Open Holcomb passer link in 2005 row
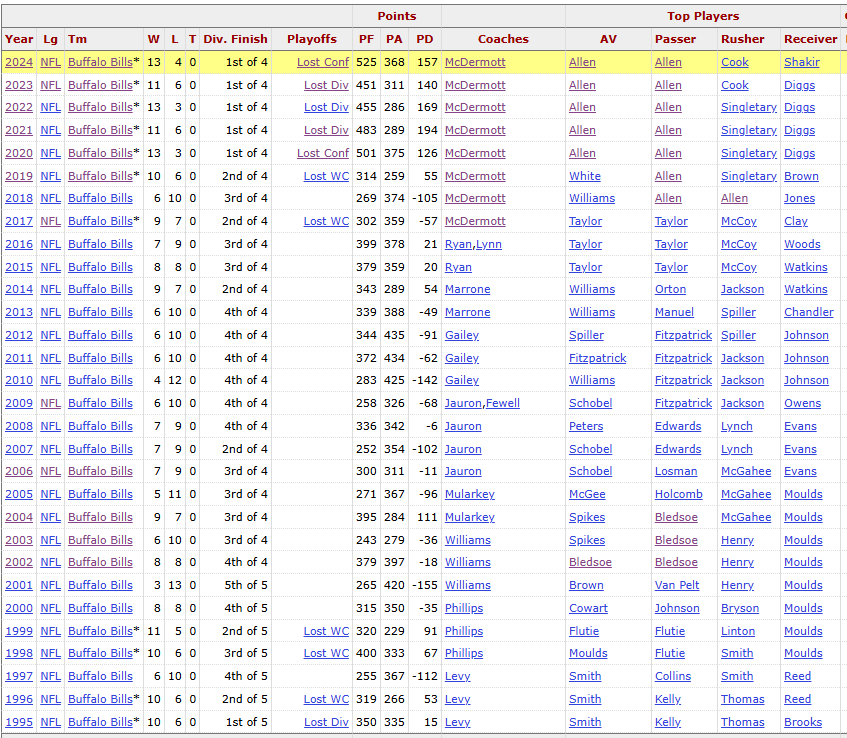This screenshot has height=738, width=847. pos(678,494)
